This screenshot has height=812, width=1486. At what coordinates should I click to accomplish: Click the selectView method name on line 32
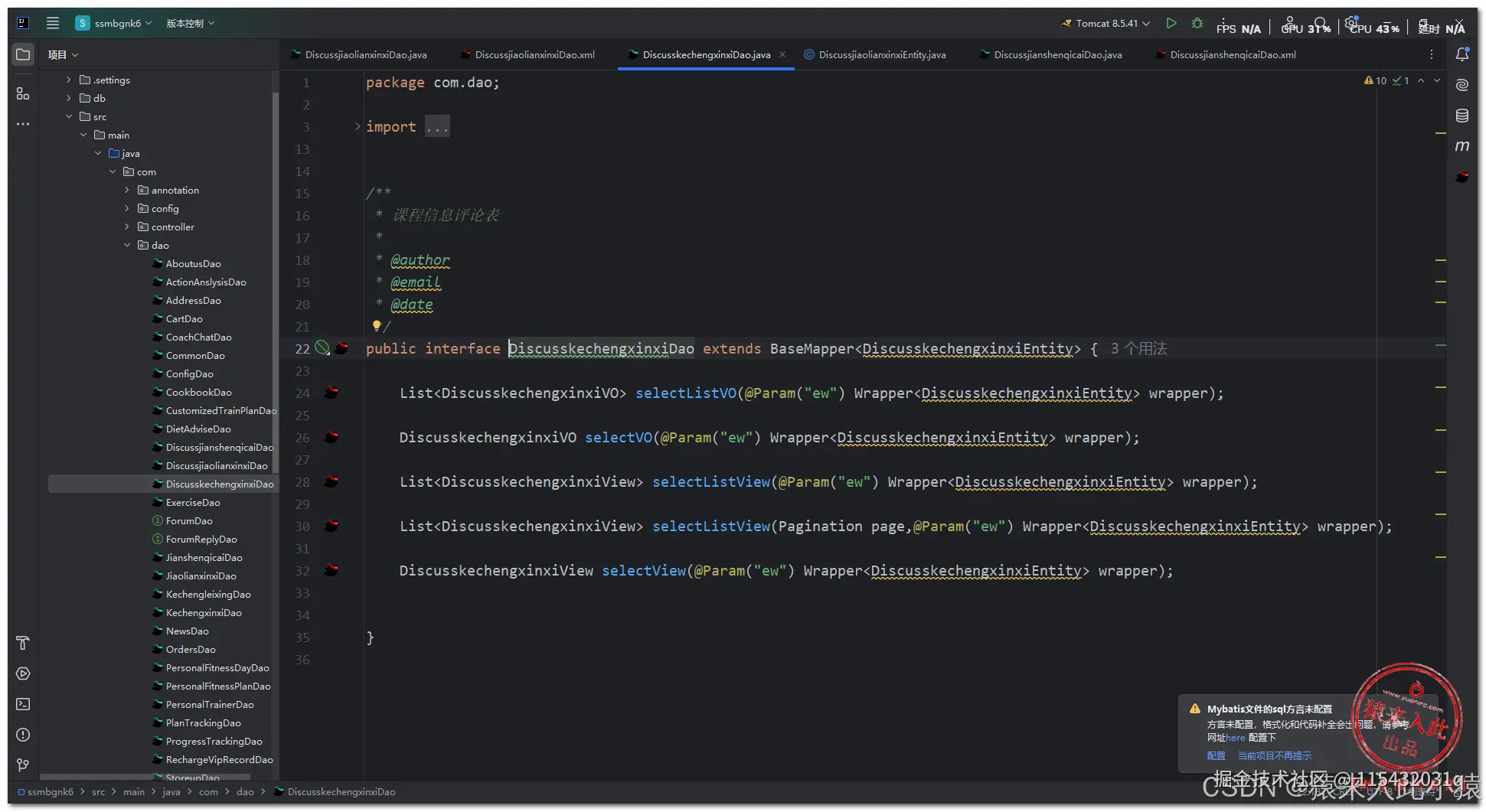point(644,571)
